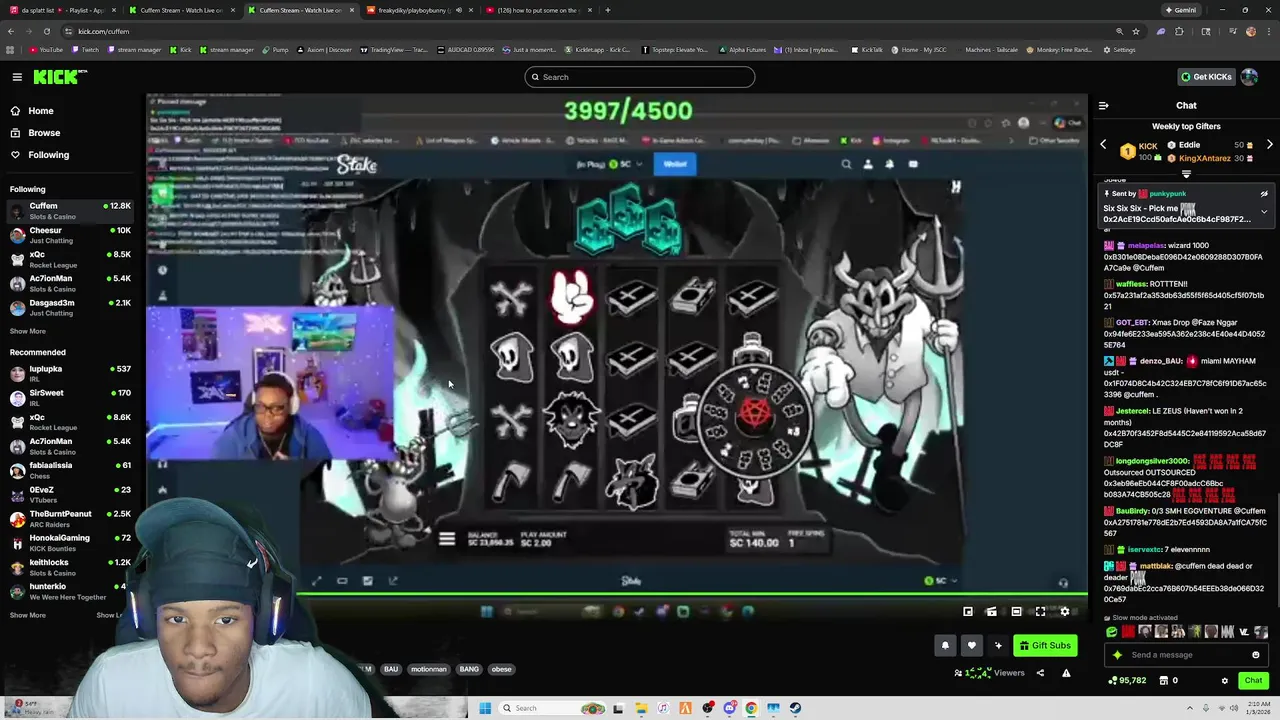
Task: Open Cheesur channel in sidebar
Action: [70, 235]
